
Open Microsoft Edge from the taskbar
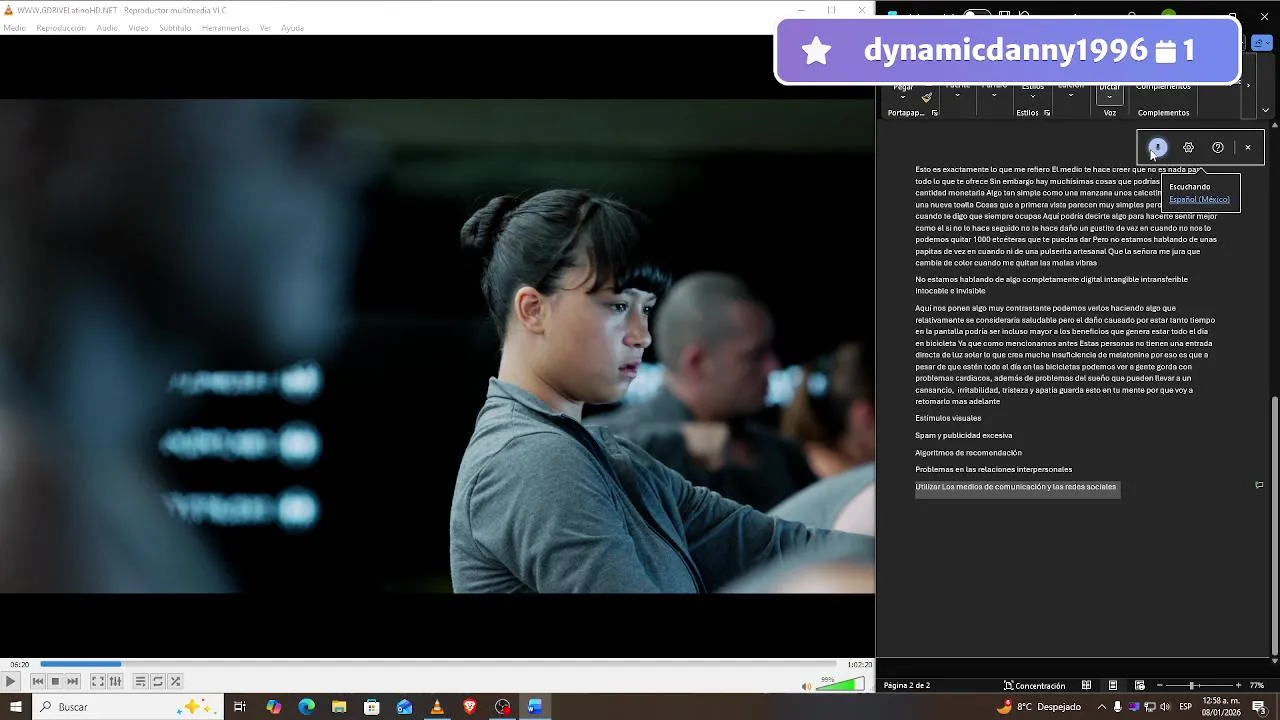[x=307, y=707]
